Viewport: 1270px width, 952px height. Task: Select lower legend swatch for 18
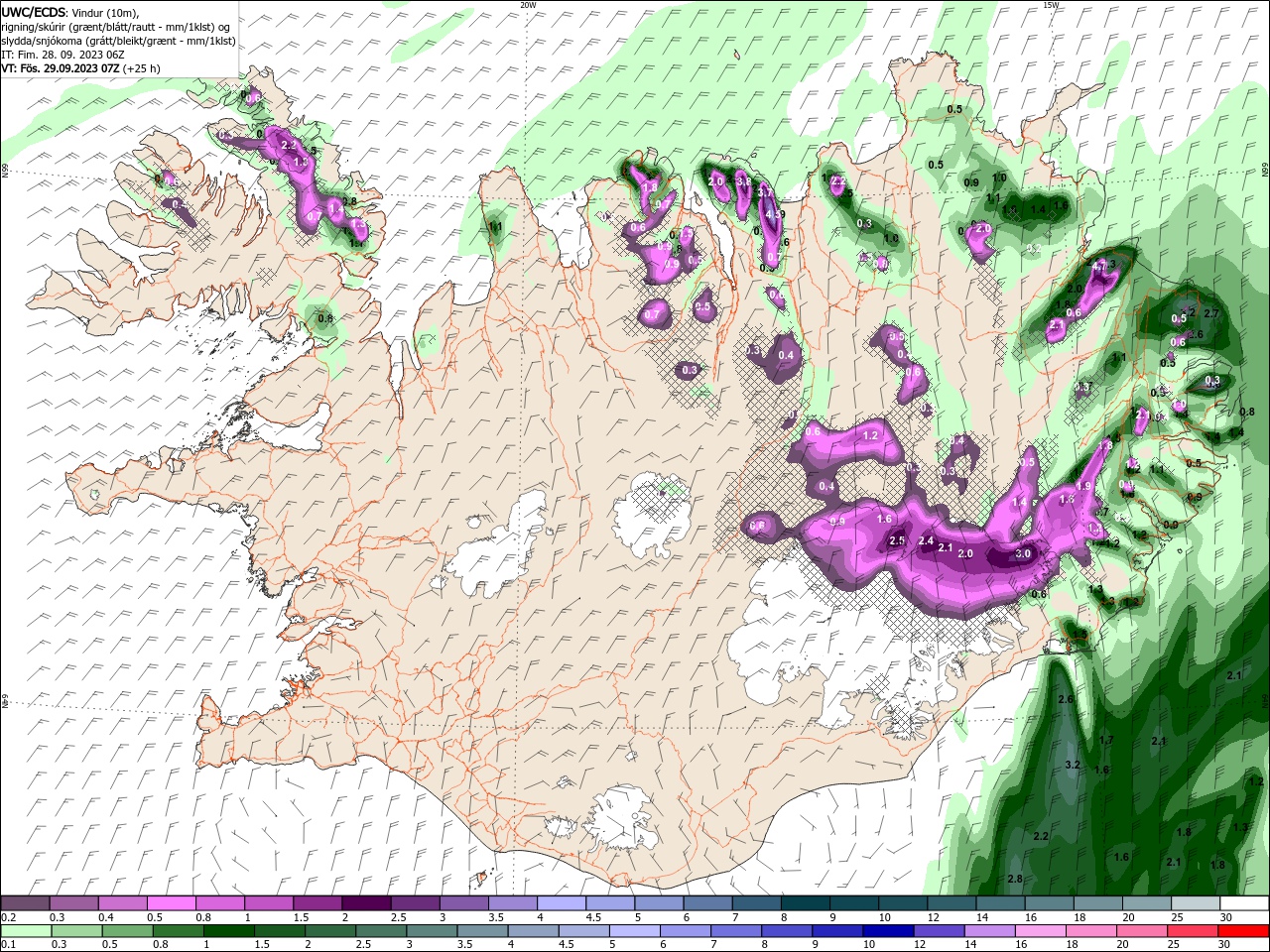(1091, 931)
